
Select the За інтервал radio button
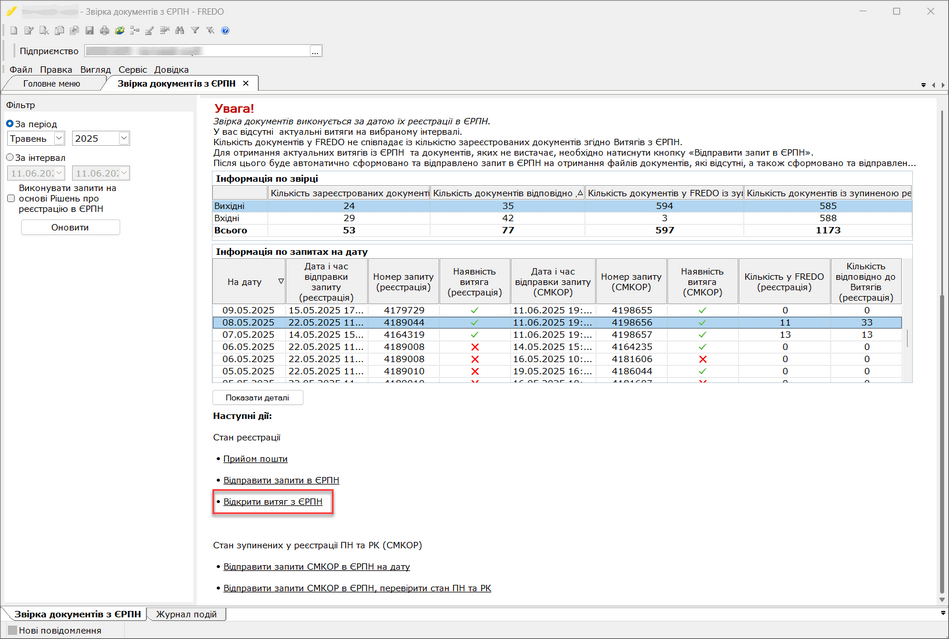click(10, 157)
